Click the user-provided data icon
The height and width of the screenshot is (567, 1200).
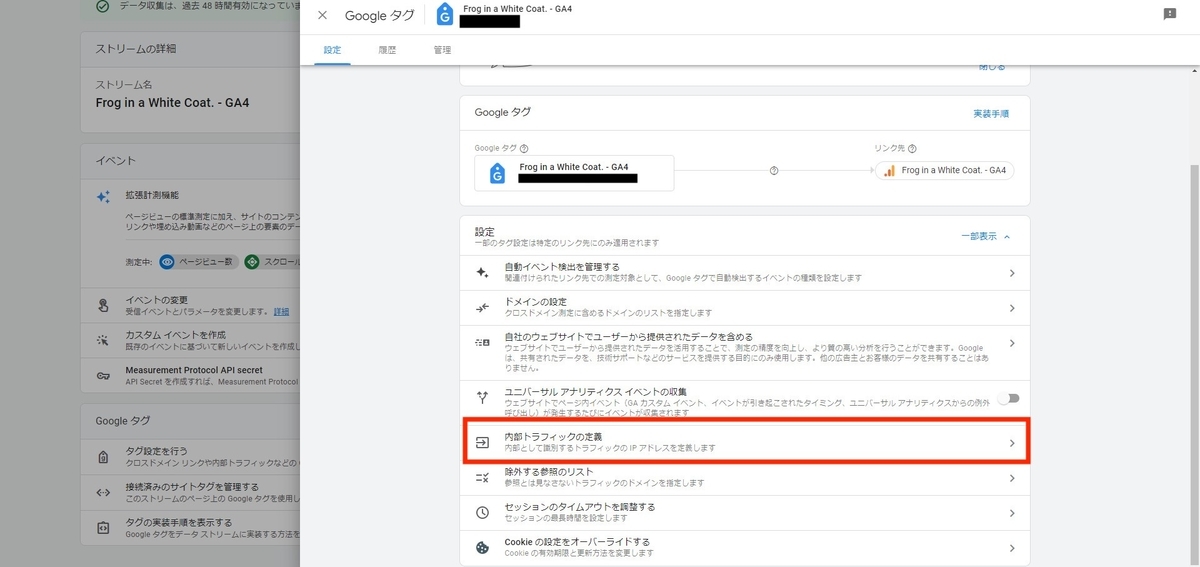pyautogui.click(x=482, y=342)
